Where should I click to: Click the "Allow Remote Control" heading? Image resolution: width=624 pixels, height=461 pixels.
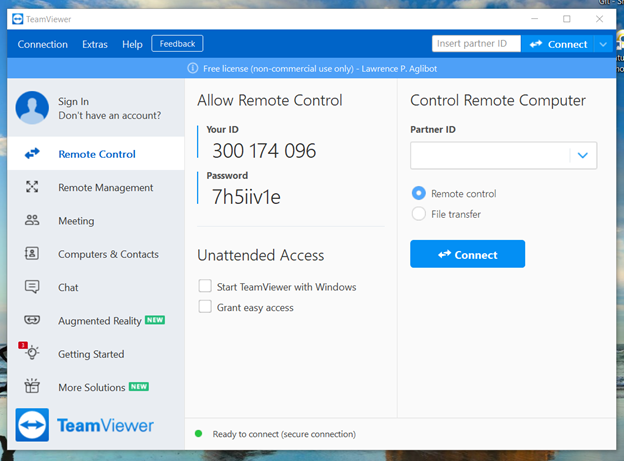point(270,100)
